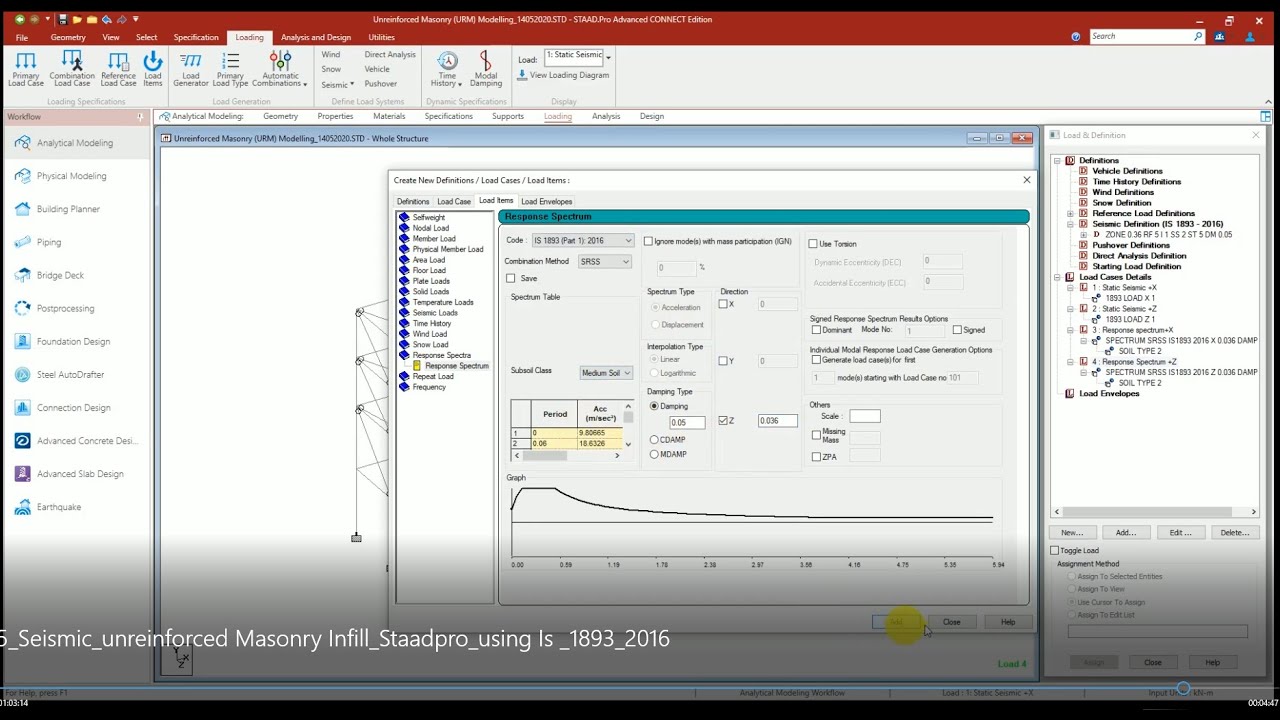
Task: Click the Primary Load Case ribbon icon
Action: coord(26,69)
